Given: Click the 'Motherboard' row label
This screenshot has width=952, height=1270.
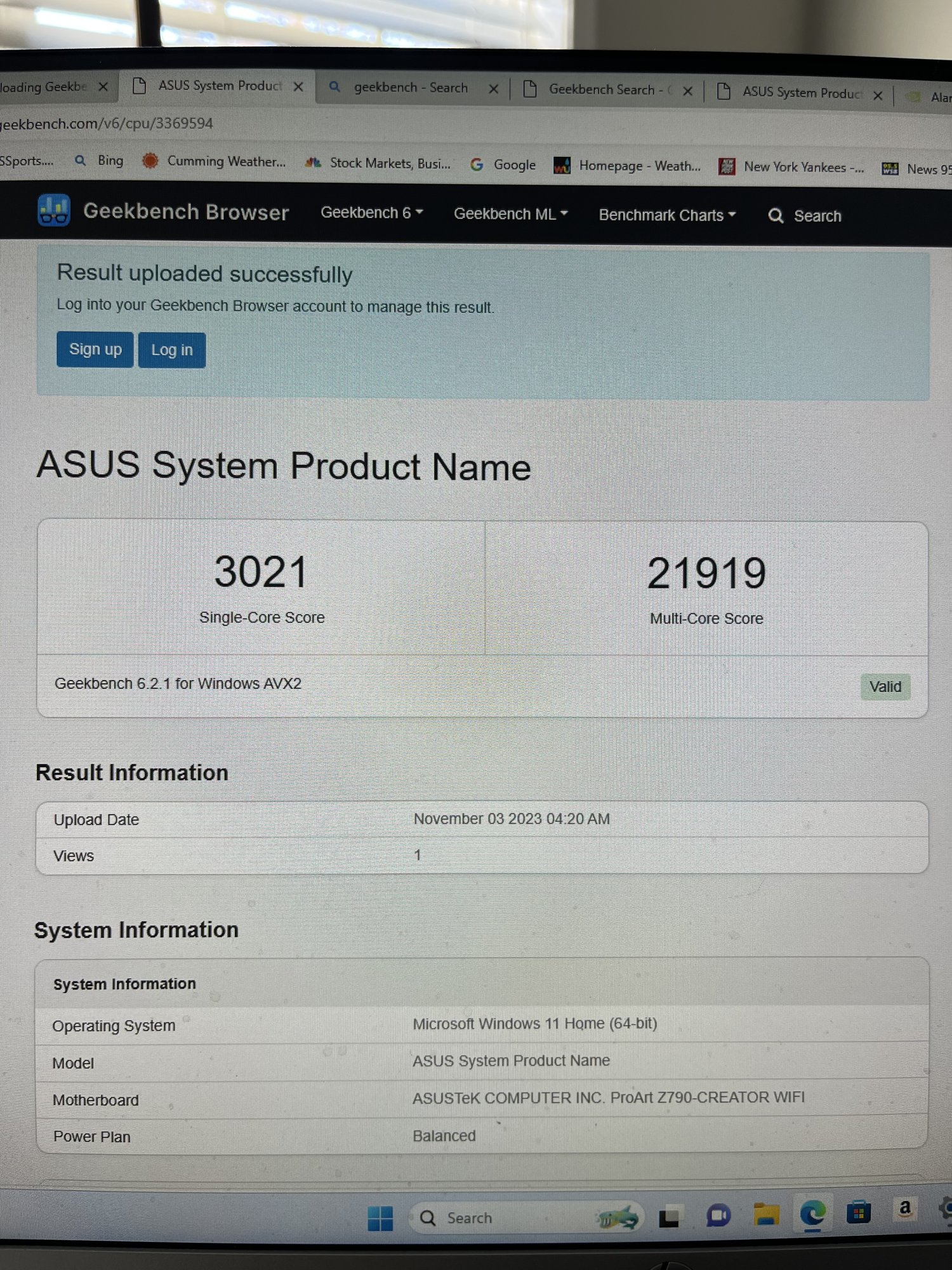Looking at the screenshot, I should (x=95, y=1100).
